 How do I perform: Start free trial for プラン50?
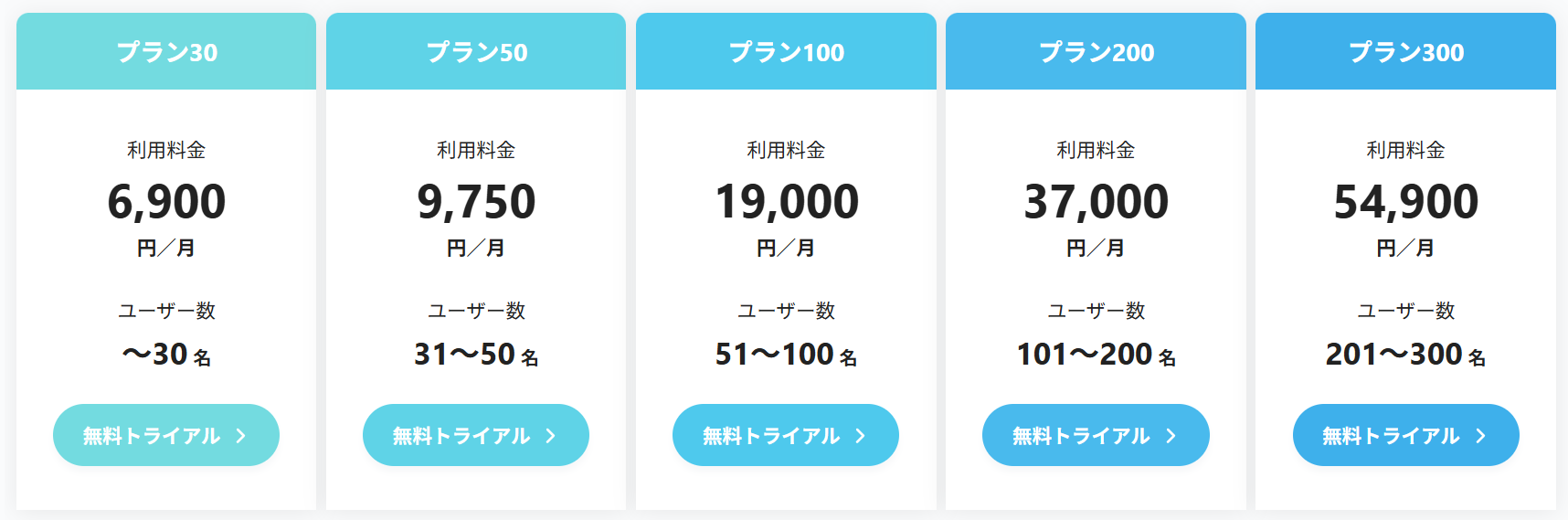tap(475, 435)
